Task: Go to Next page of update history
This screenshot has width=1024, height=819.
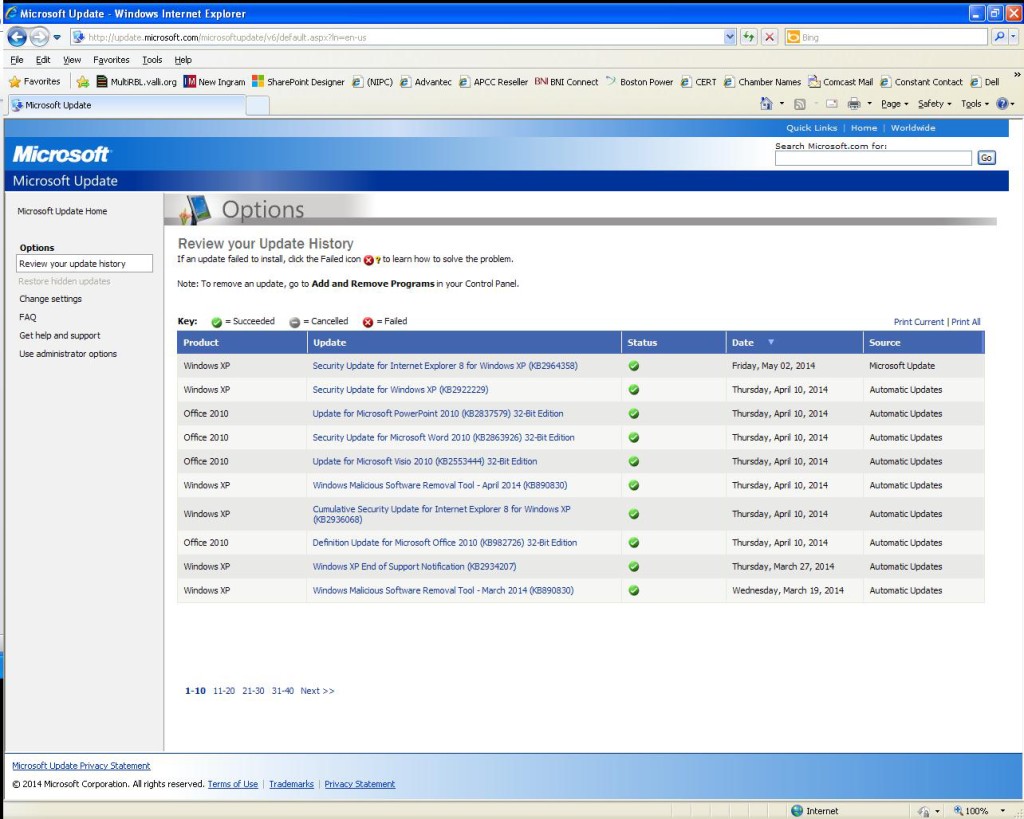Action: coord(316,690)
